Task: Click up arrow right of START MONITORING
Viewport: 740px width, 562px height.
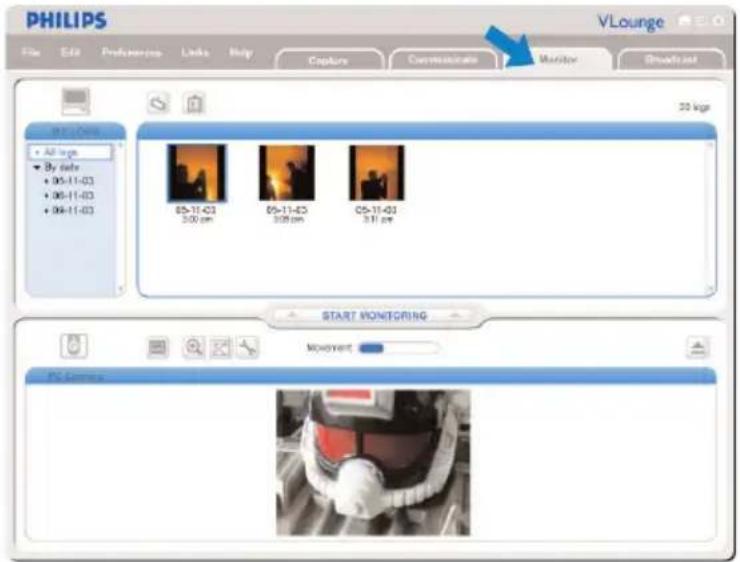Action: [x=455, y=315]
